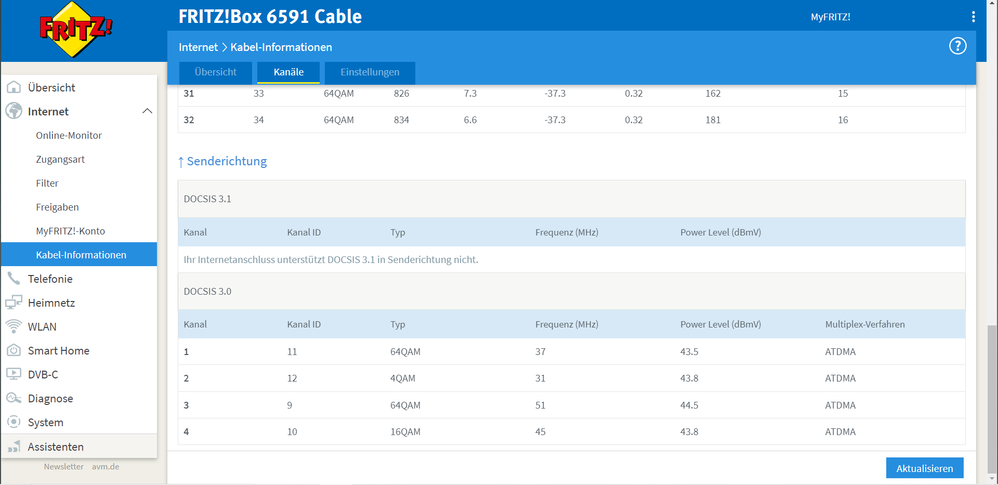Click the Aktualisieren button
This screenshot has width=998, height=485.
[x=924, y=468]
